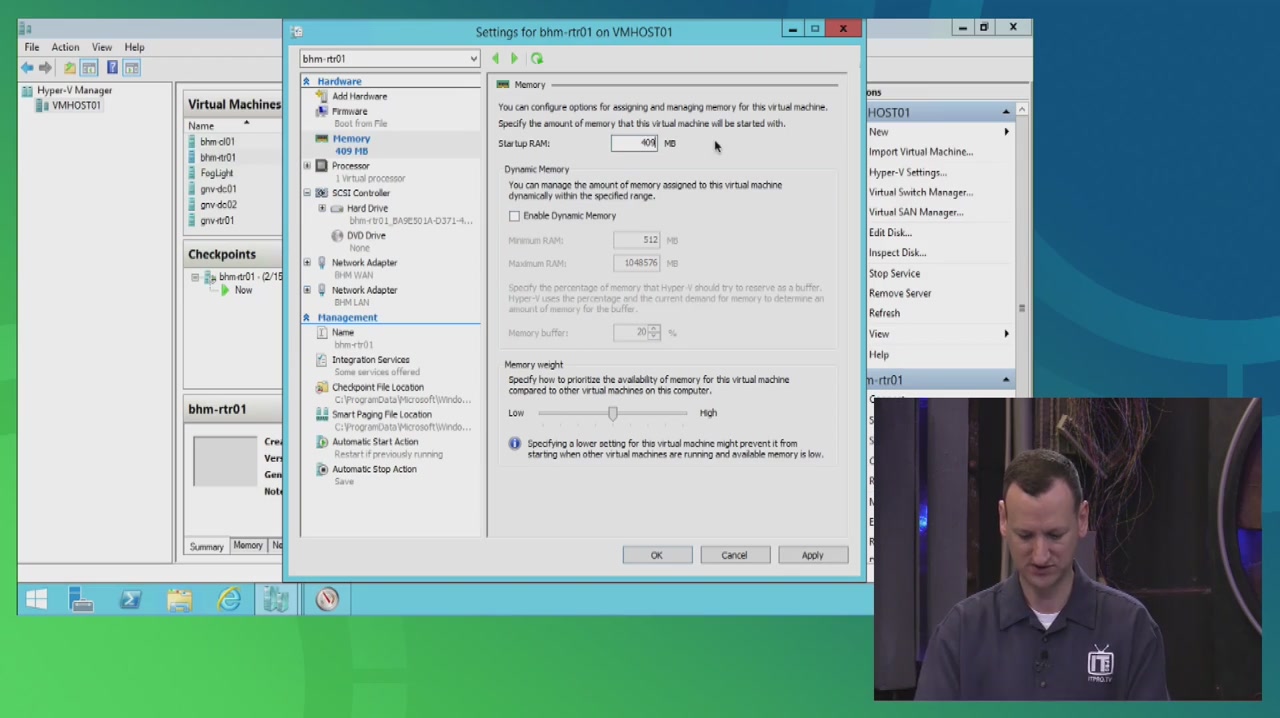Select Network Adapter BHM LAN
This screenshot has width=1280, height=718.
(364, 290)
